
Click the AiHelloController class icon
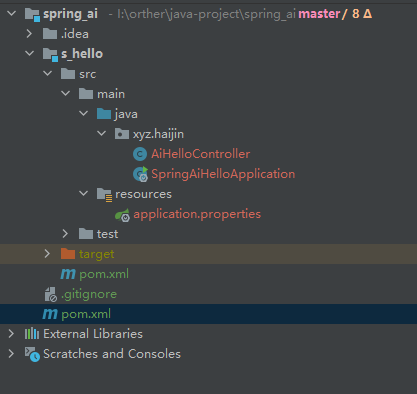click(140, 154)
